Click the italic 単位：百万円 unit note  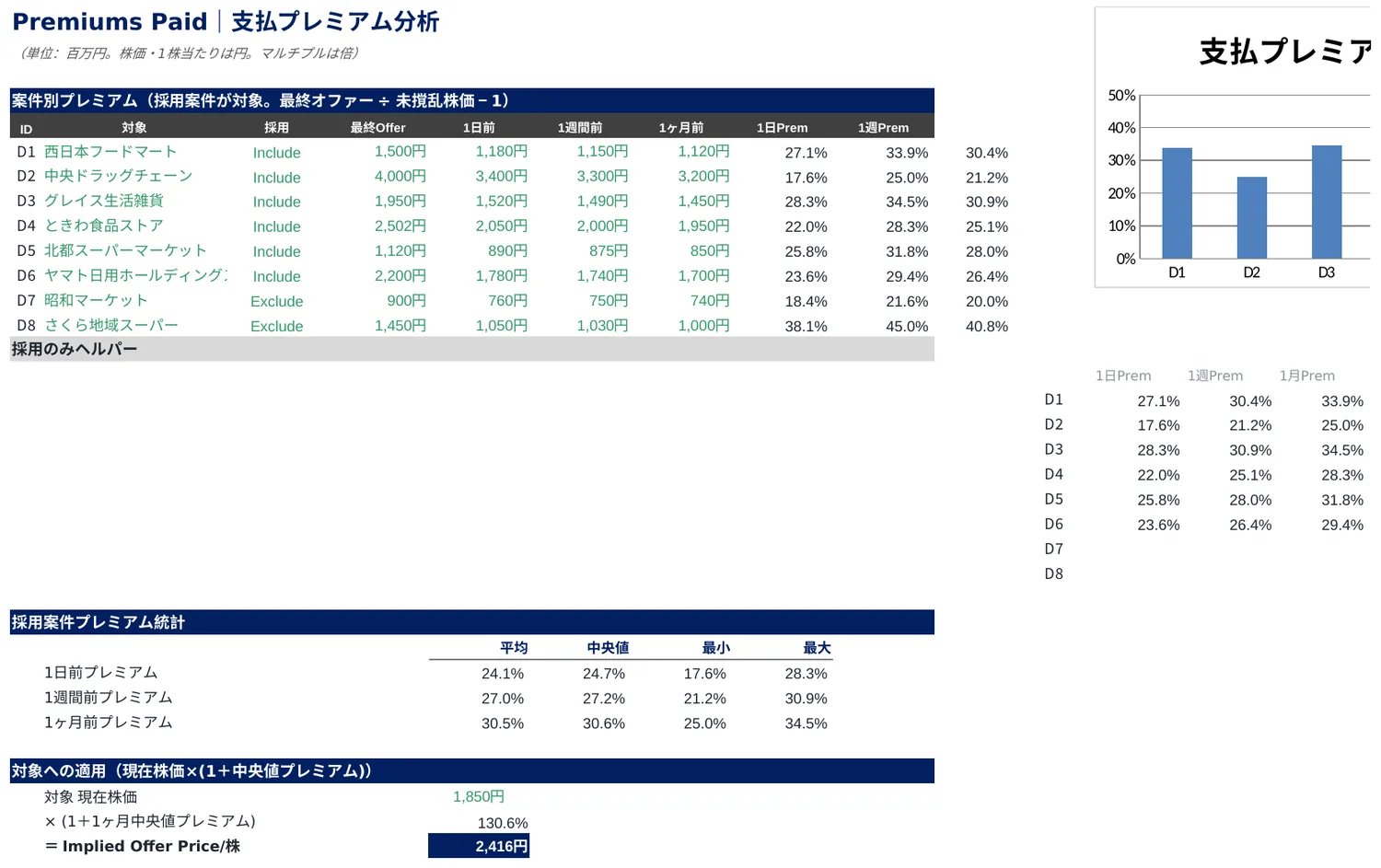187,53
